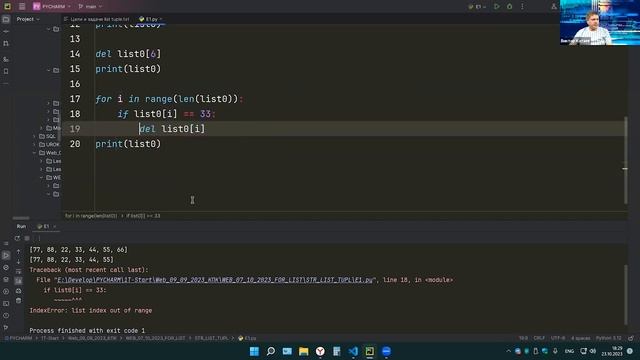Open the E1 run configuration dropdown

[477, 7]
